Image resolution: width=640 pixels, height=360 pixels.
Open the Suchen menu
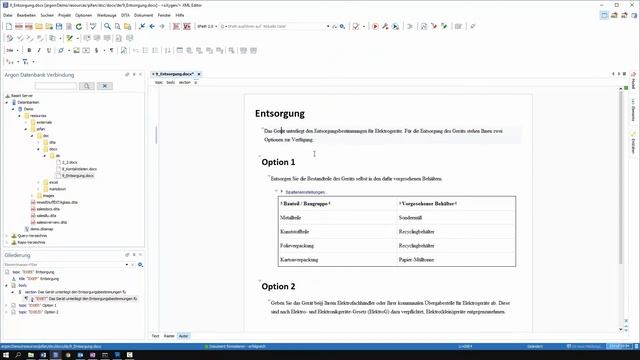(47, 15)
